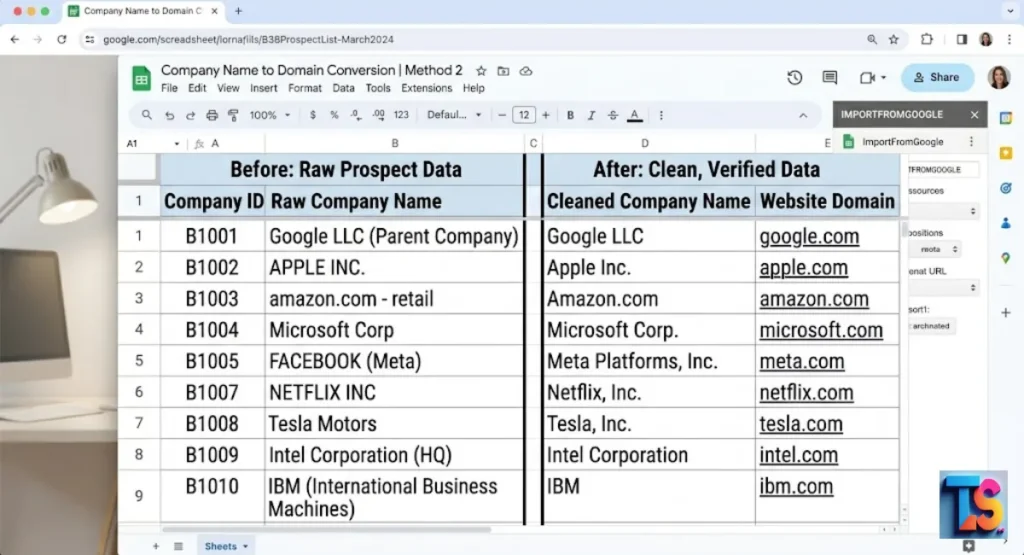
Task: Open the Format menu
Action: (x=304, y=88)
